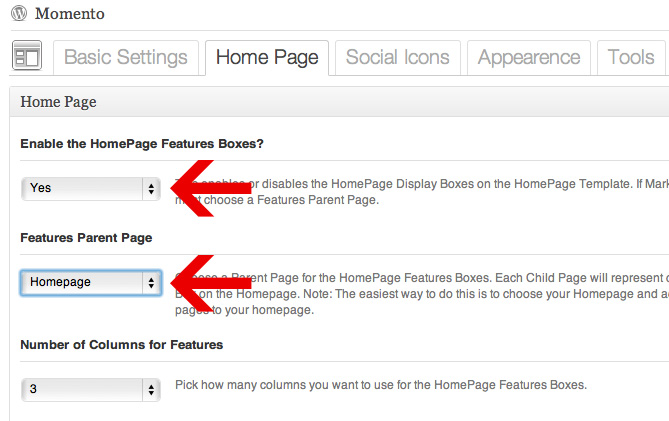This screenshot has height=421, width=669.
Task: Open the Enable HomePage Features Boxes dropdown
Action: (91, 188)
